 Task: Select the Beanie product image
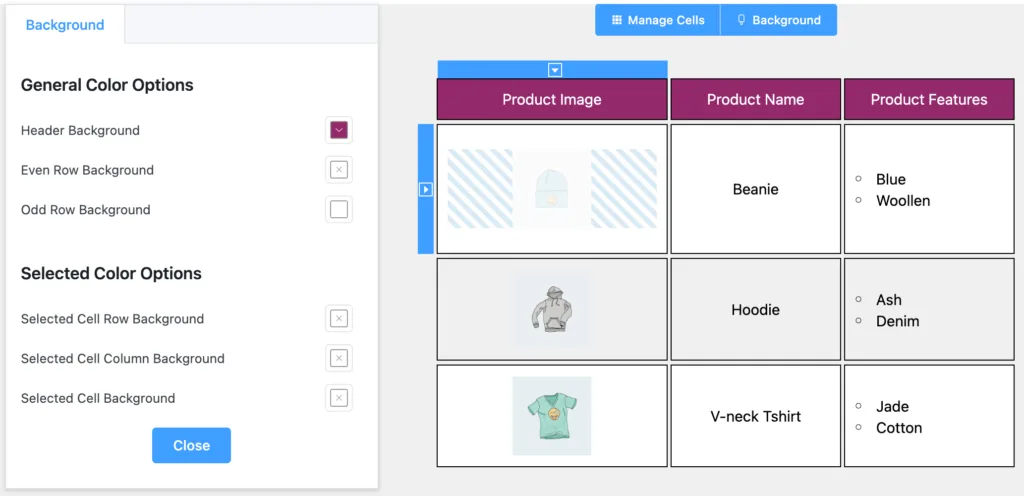(552, 189)
